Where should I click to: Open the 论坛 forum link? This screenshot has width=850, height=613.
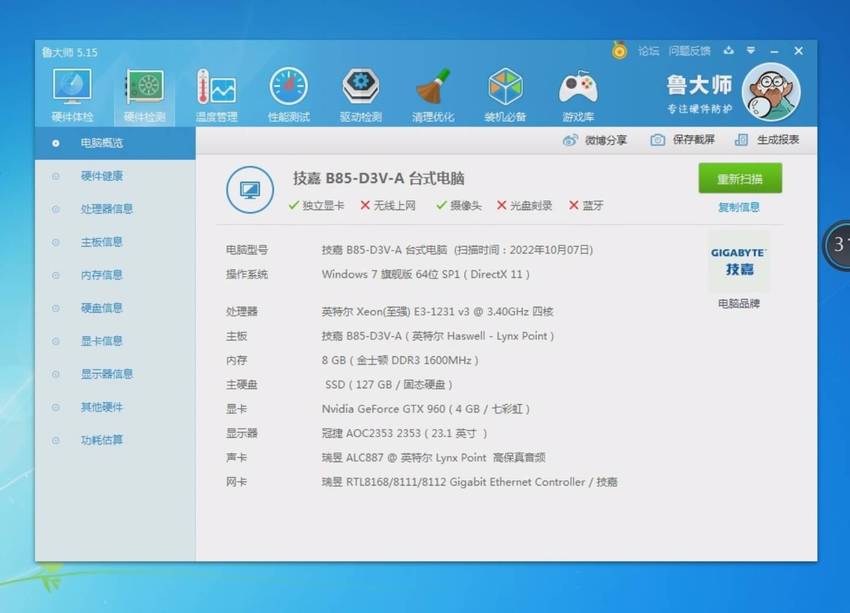click(648, 51)
